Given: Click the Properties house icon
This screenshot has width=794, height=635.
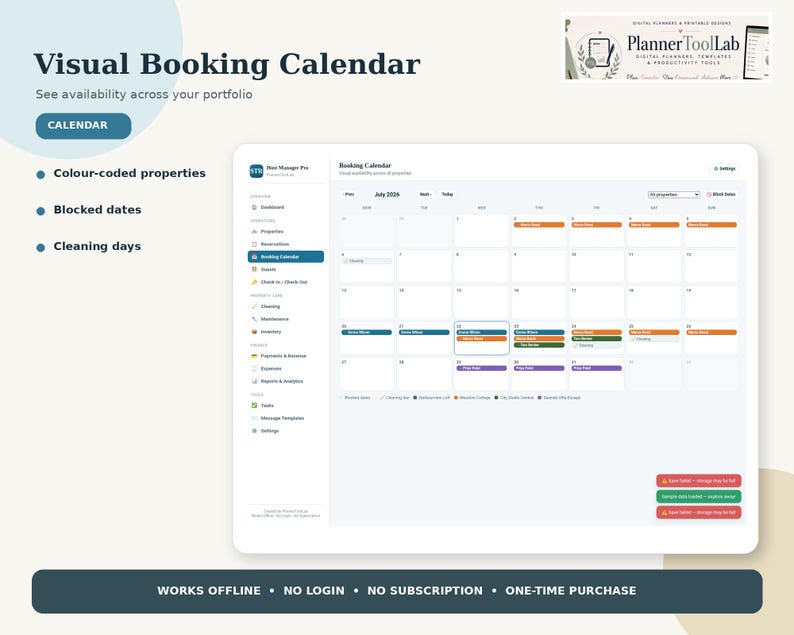Looking at the screenshot, I should (x=254, y=231).
